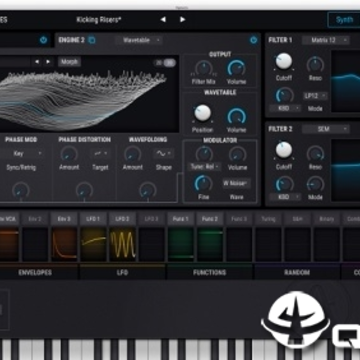Click the Kicking Risers preset name
Image resolution: width=360 pixels, height=360 pixels.
tap(99, 20)
